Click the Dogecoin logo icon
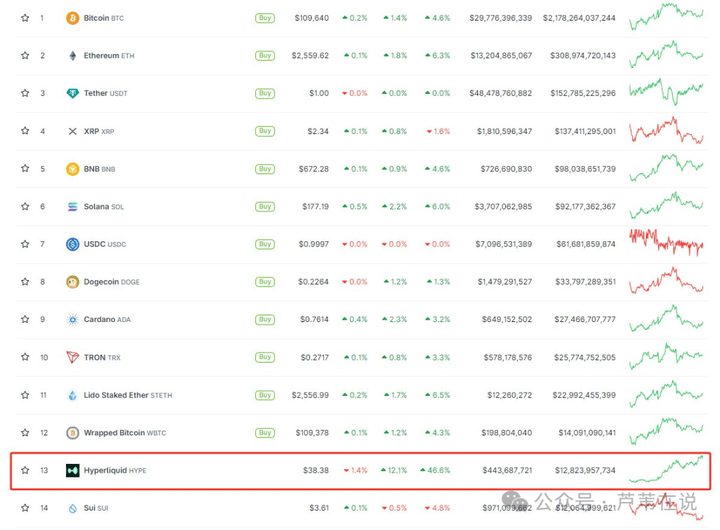 pyautogui.click(x=72, y=282)
